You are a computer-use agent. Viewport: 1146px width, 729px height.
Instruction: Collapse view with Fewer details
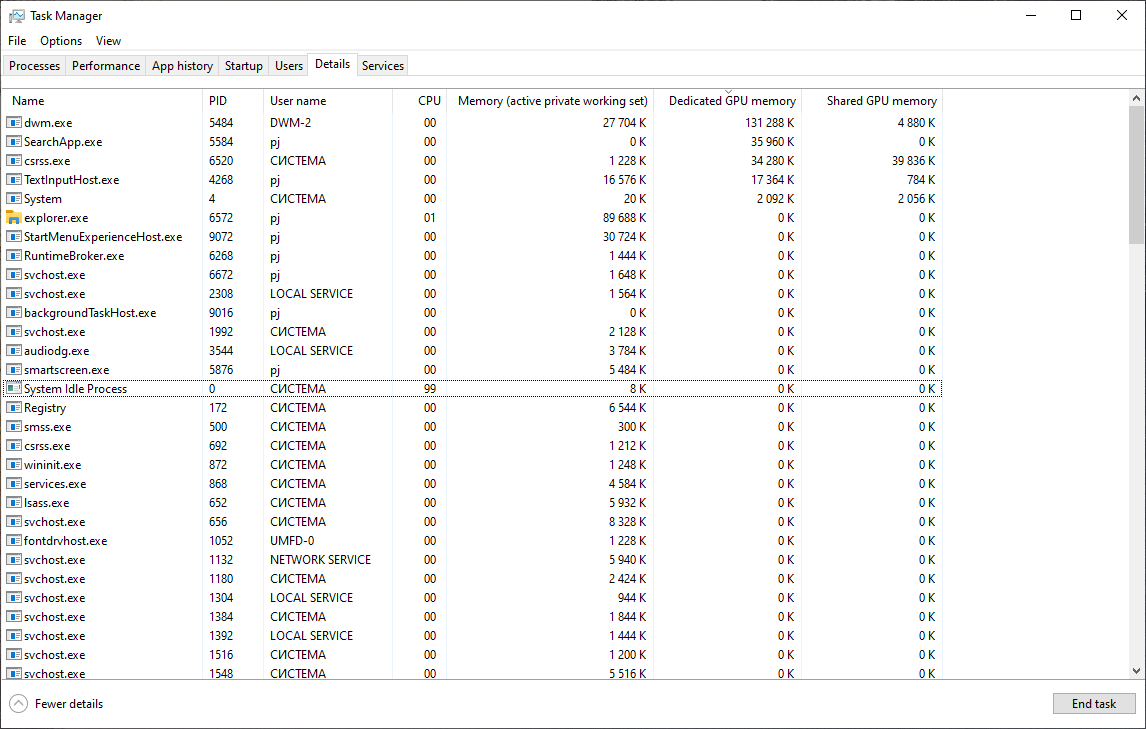click(x=56, y=703)
